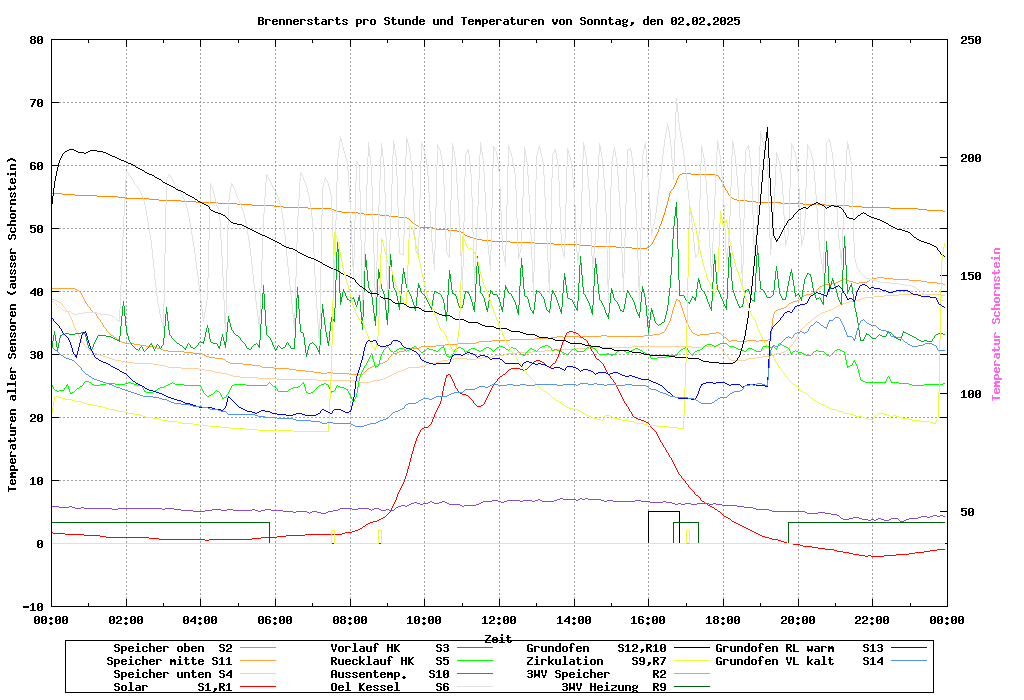
Task: Select the Grundofen VL kalt legend label
Action: [774, 661]
